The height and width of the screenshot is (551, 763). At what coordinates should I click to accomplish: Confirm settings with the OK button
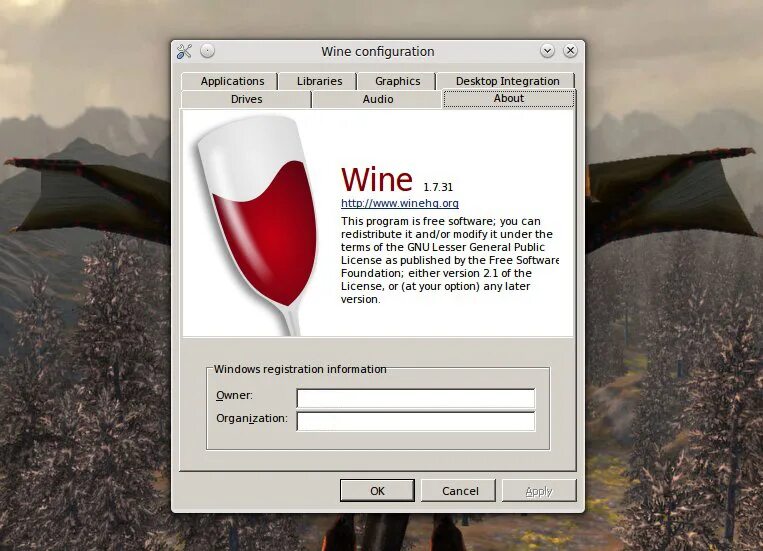point(377,491)
